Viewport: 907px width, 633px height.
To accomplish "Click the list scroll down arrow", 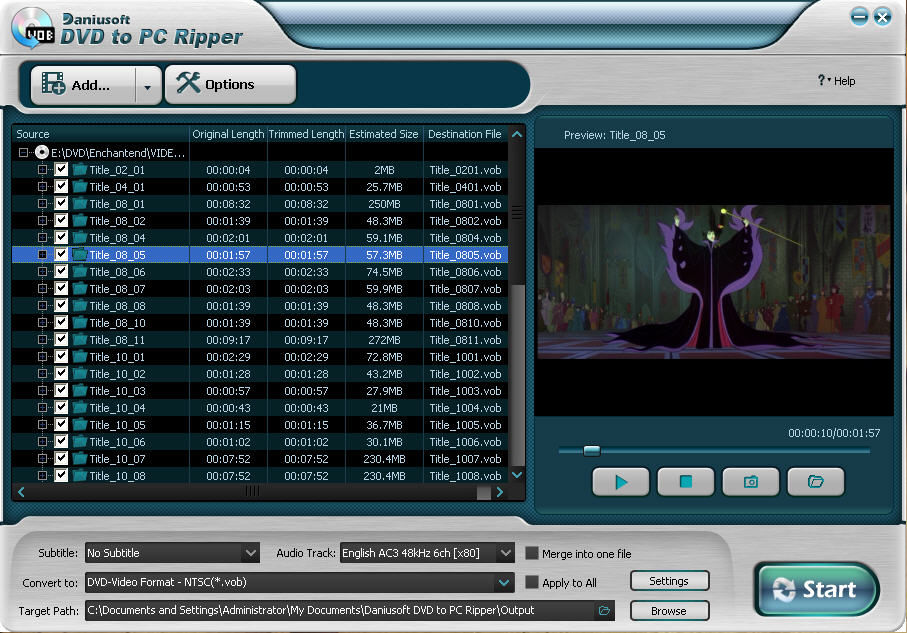I will [517, 475].
